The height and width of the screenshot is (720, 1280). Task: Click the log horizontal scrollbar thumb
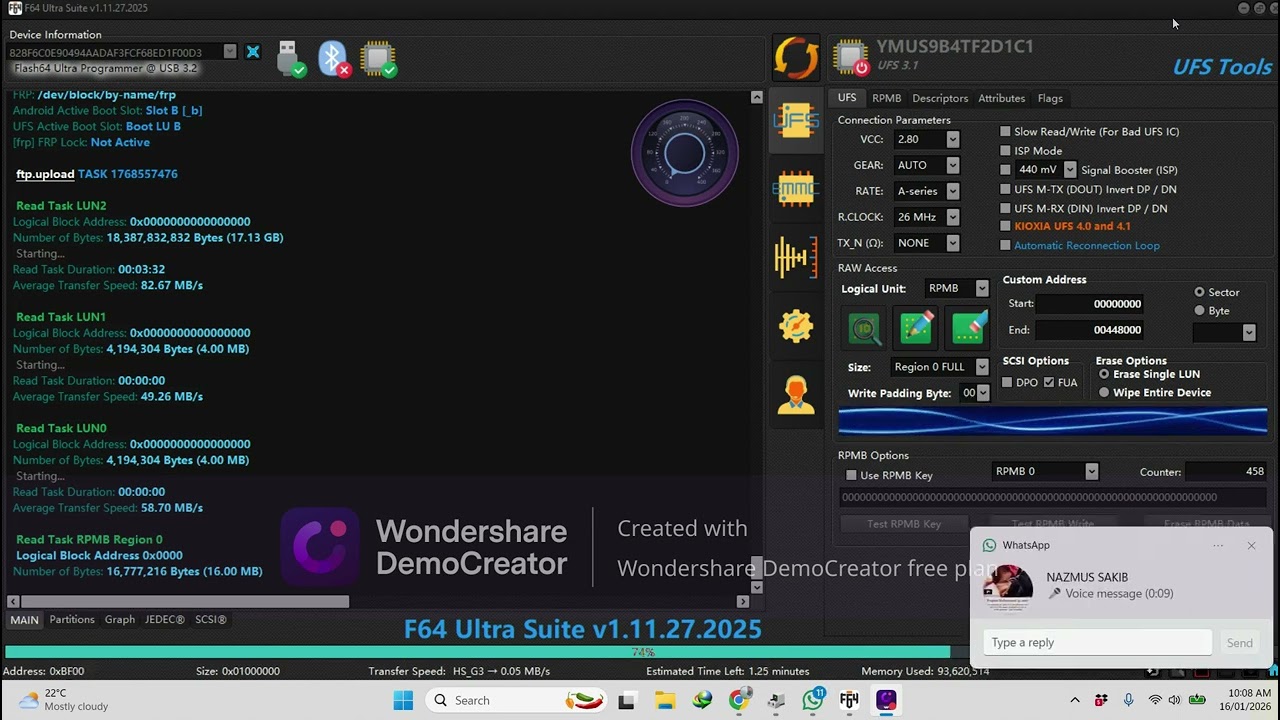pos(184,602)
